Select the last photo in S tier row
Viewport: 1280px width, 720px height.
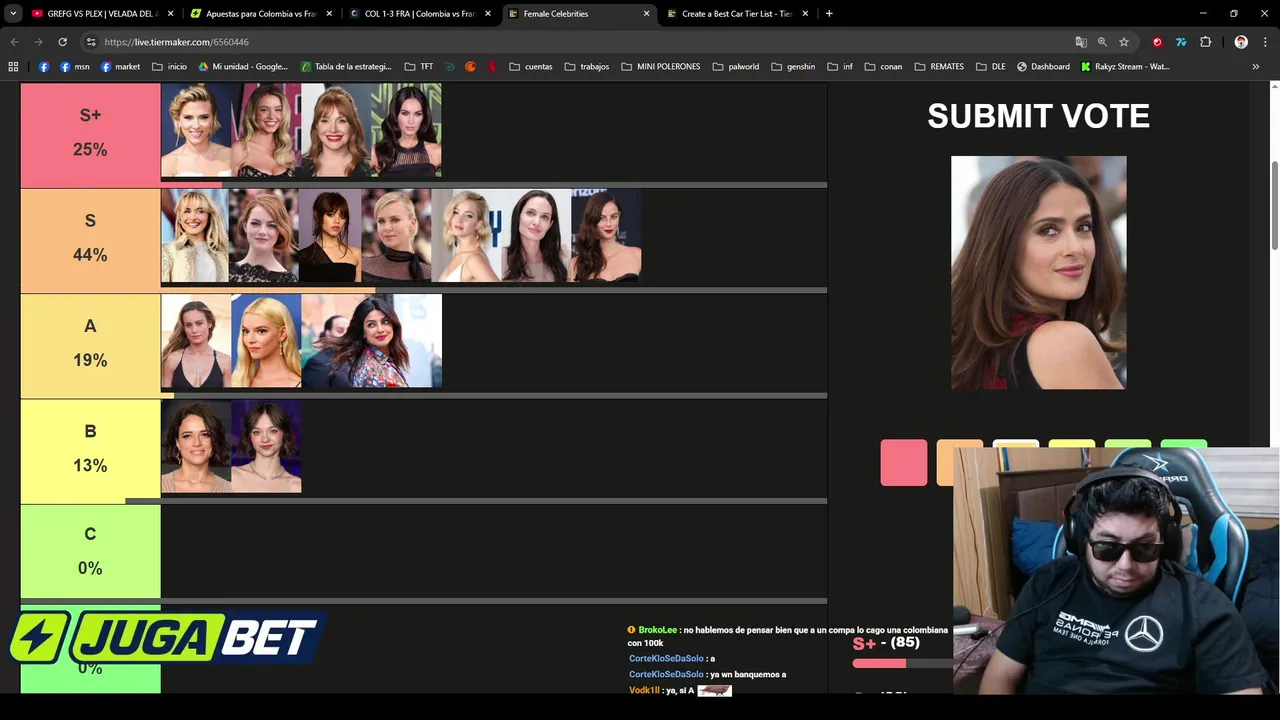pyautogui.click(x=606, y=236)
